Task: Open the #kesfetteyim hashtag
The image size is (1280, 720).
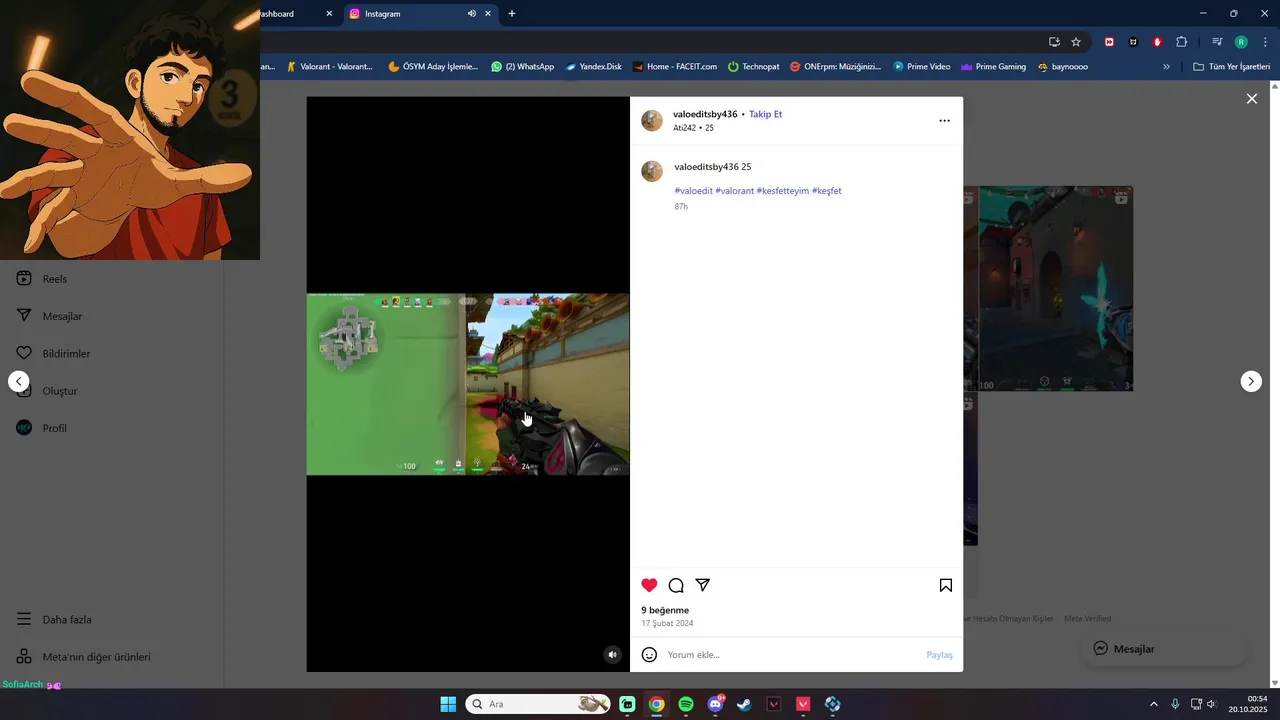Action: (782, 190)
